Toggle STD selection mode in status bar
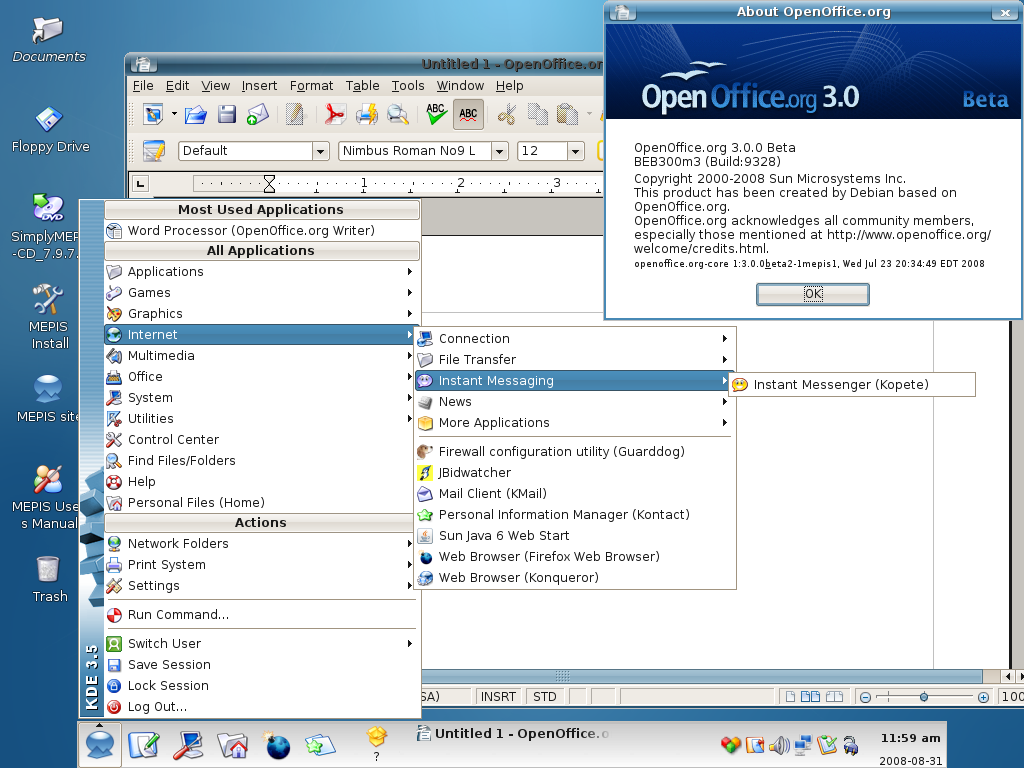 (x=545, y=697)
